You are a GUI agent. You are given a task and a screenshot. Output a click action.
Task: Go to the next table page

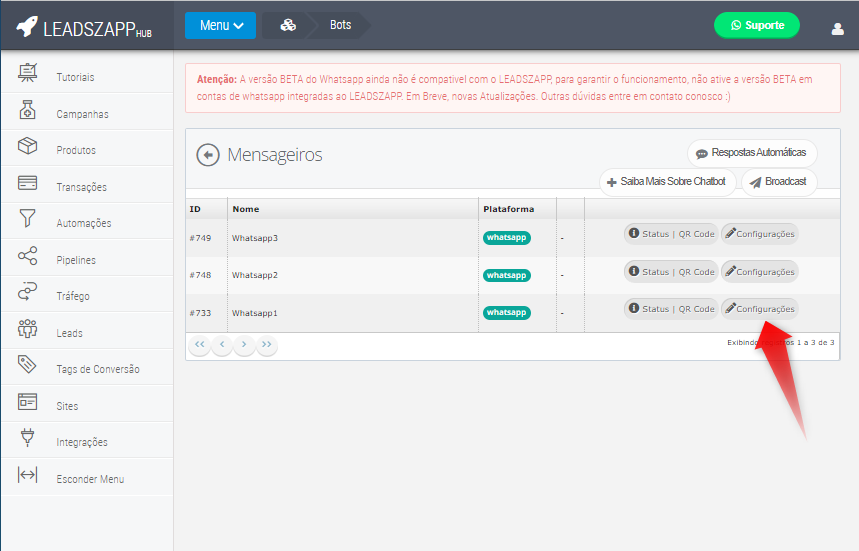pos(244,344)
